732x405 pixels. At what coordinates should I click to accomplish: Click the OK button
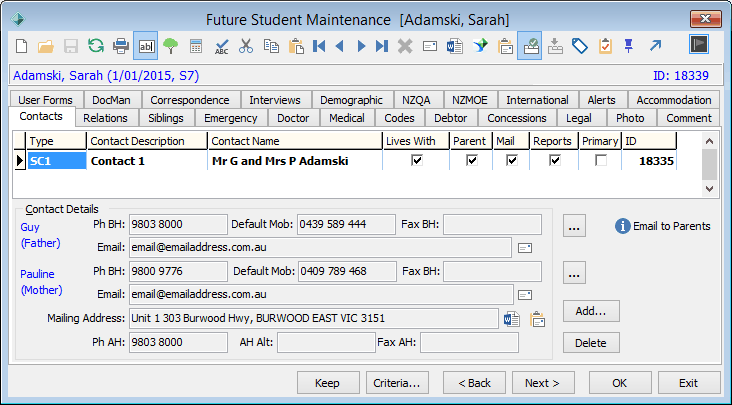point(620,383)
